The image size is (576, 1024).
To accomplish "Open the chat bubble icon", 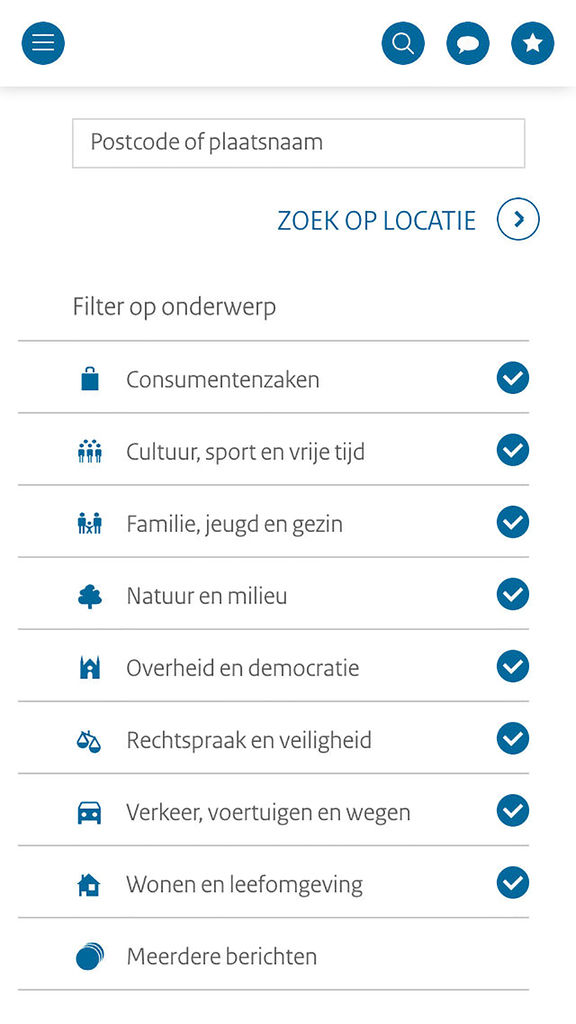I will [x=468, y=43].
